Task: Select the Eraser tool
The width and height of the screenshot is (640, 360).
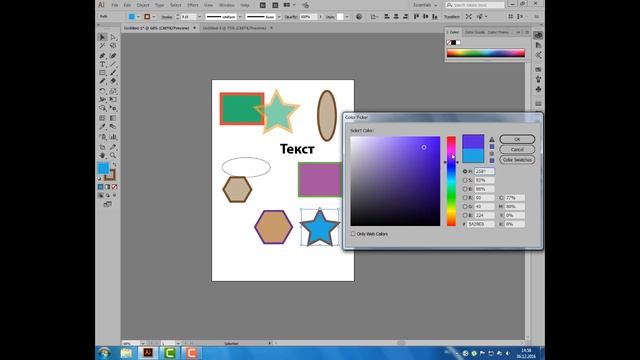Action: [x=113, y=82]
